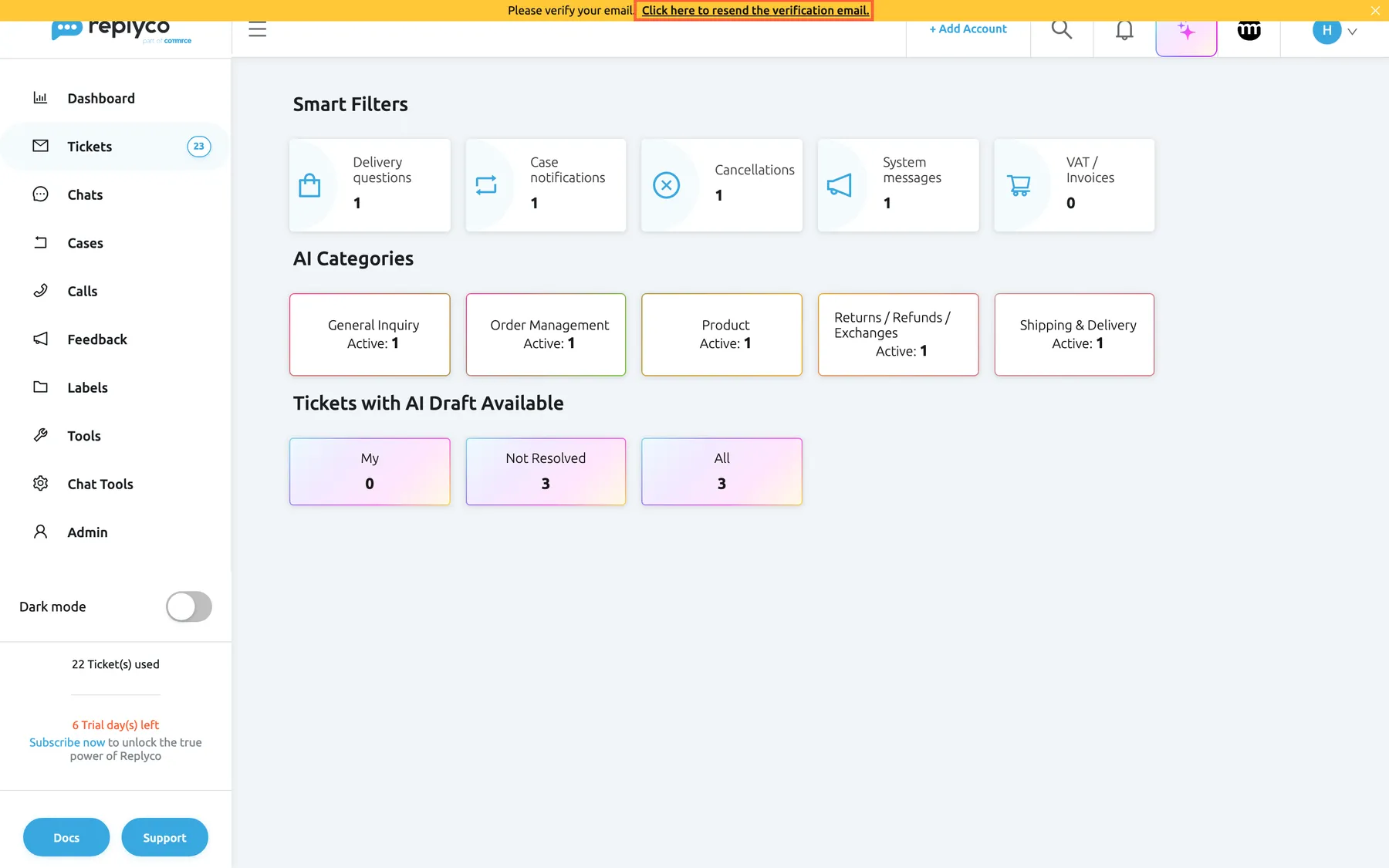Click the Support button

(164, 837)
